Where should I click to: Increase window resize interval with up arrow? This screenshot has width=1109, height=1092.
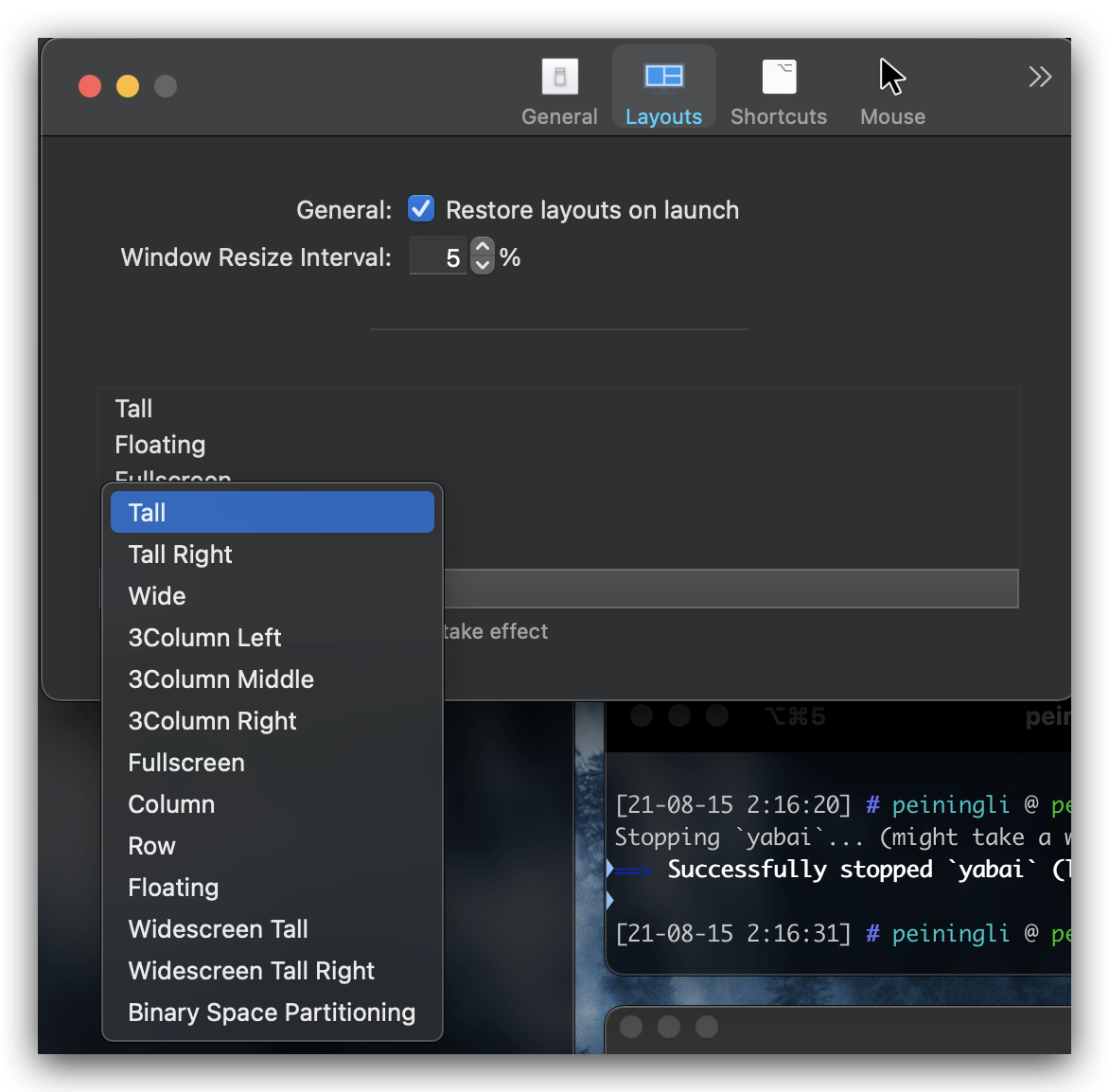tap(483, 248)
